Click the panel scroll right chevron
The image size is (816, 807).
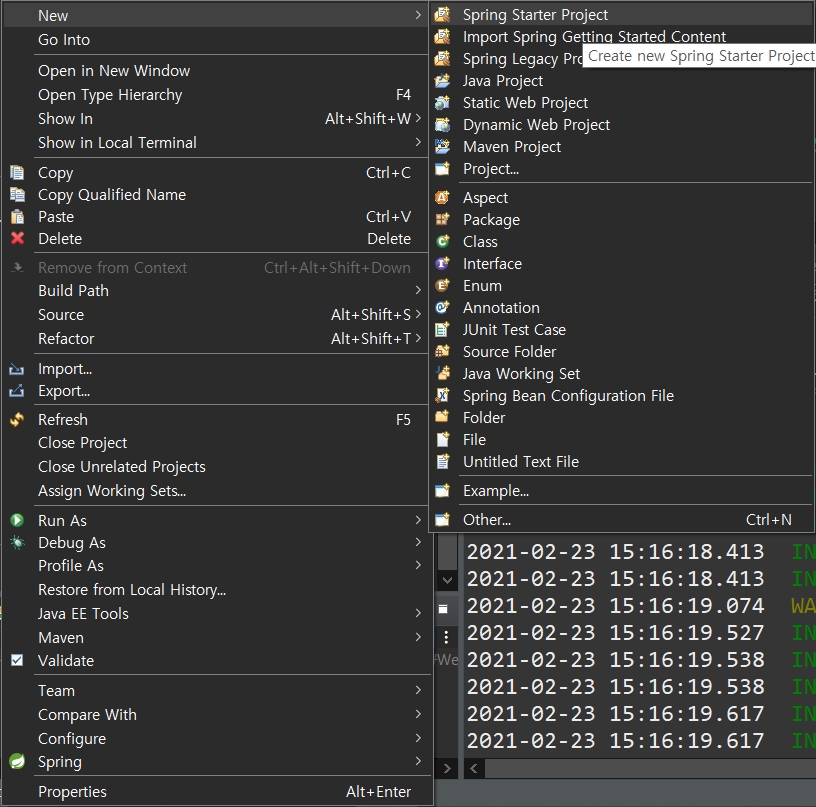447,768
